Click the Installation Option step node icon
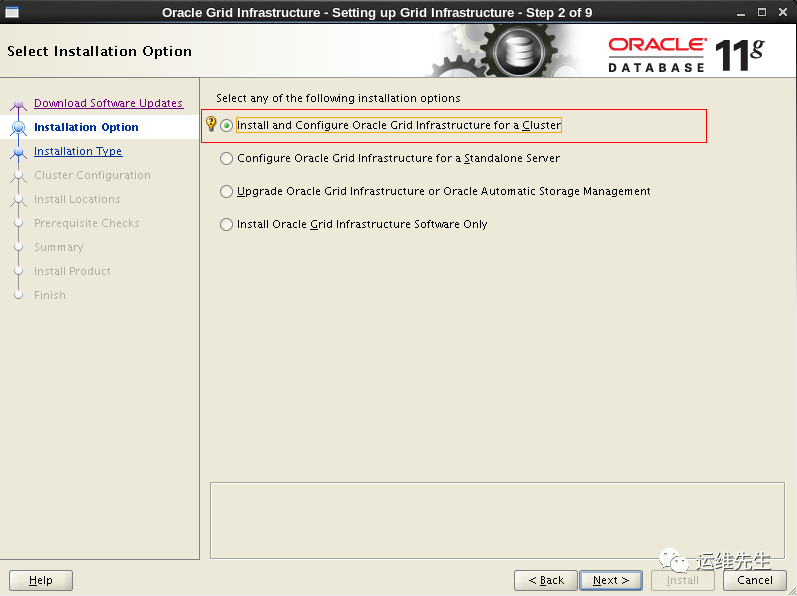 (19, 128)
